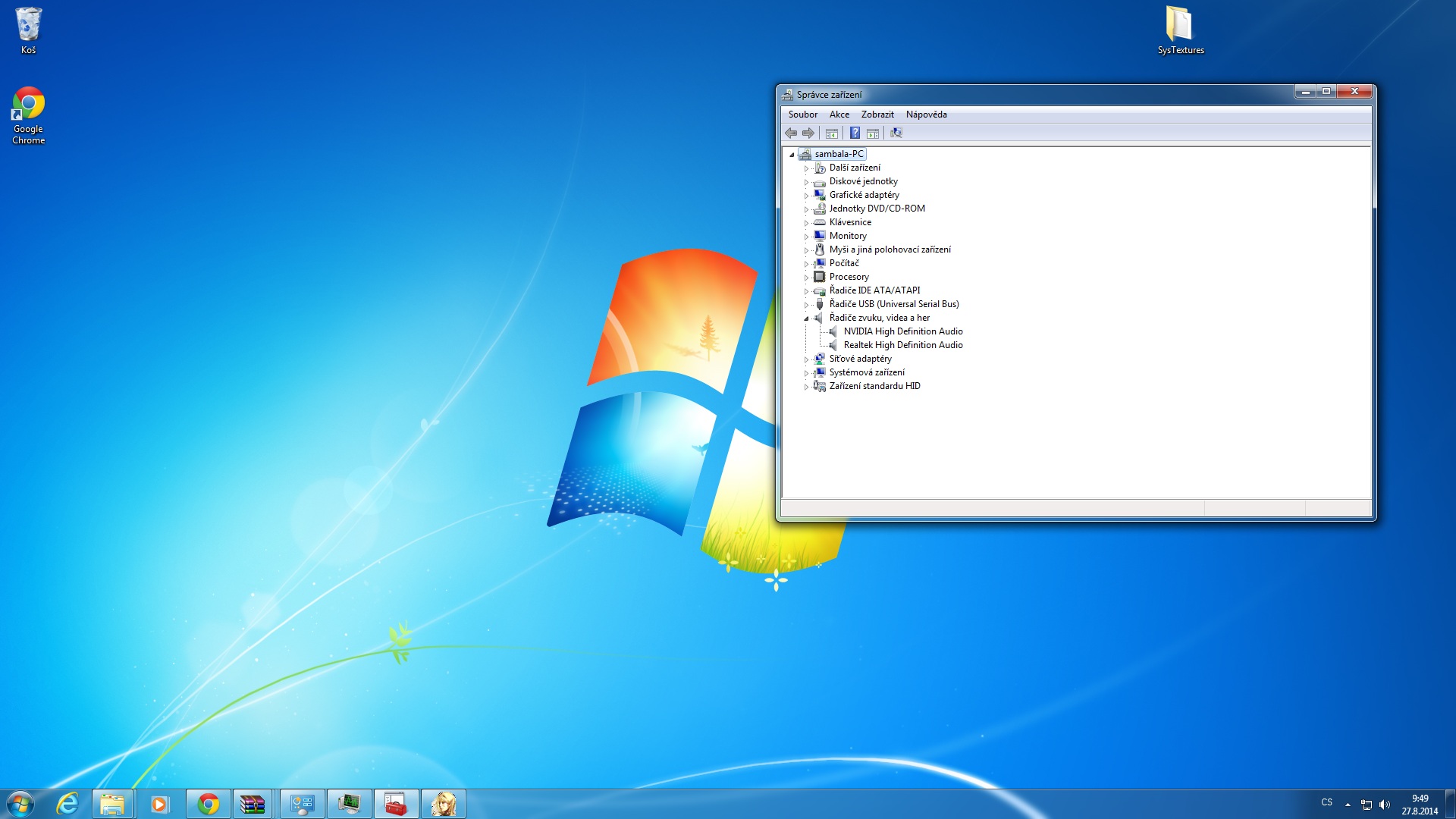Open the Windows Start orb

pos(20,804)
